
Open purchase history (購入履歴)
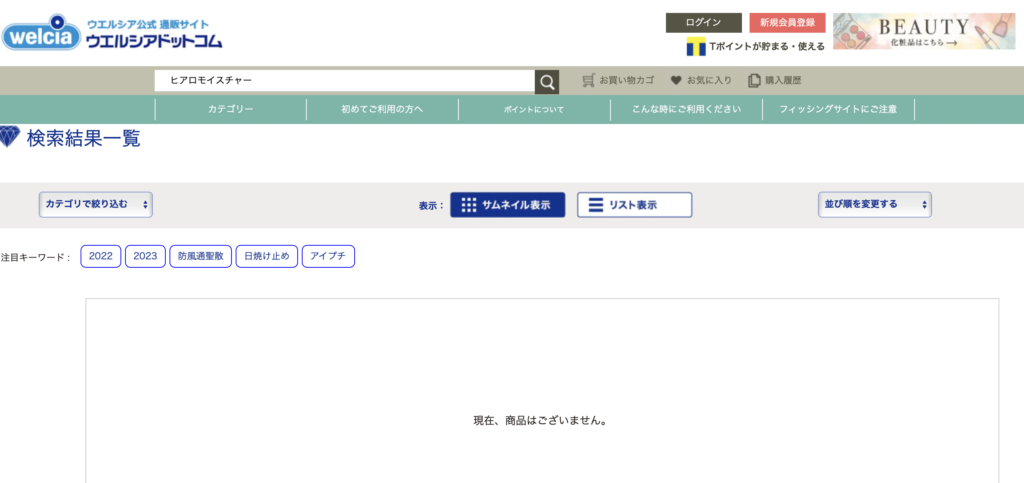tap(775, 81)
